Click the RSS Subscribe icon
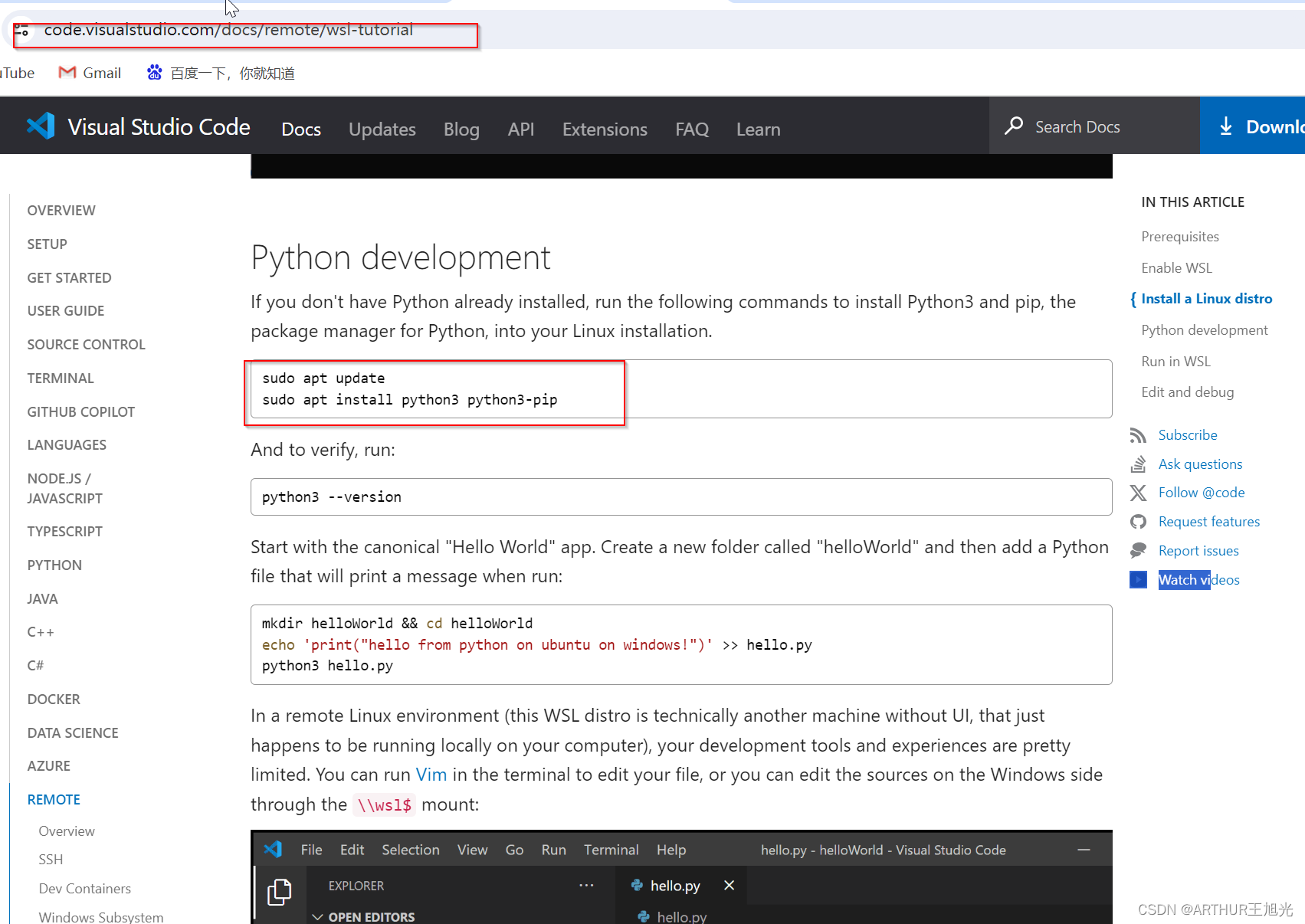The height and width of the screenshot is (924, 1305). (x=1139, y=434)
